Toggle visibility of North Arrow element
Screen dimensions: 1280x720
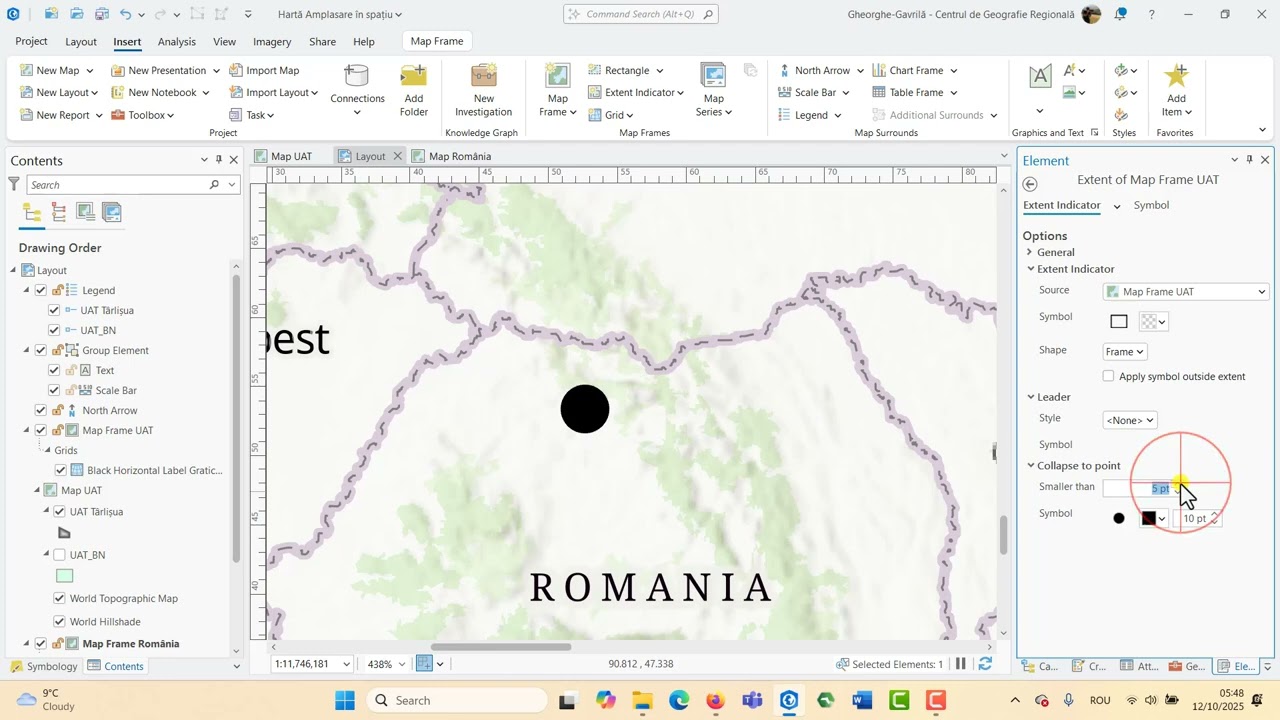pos(41,410)
